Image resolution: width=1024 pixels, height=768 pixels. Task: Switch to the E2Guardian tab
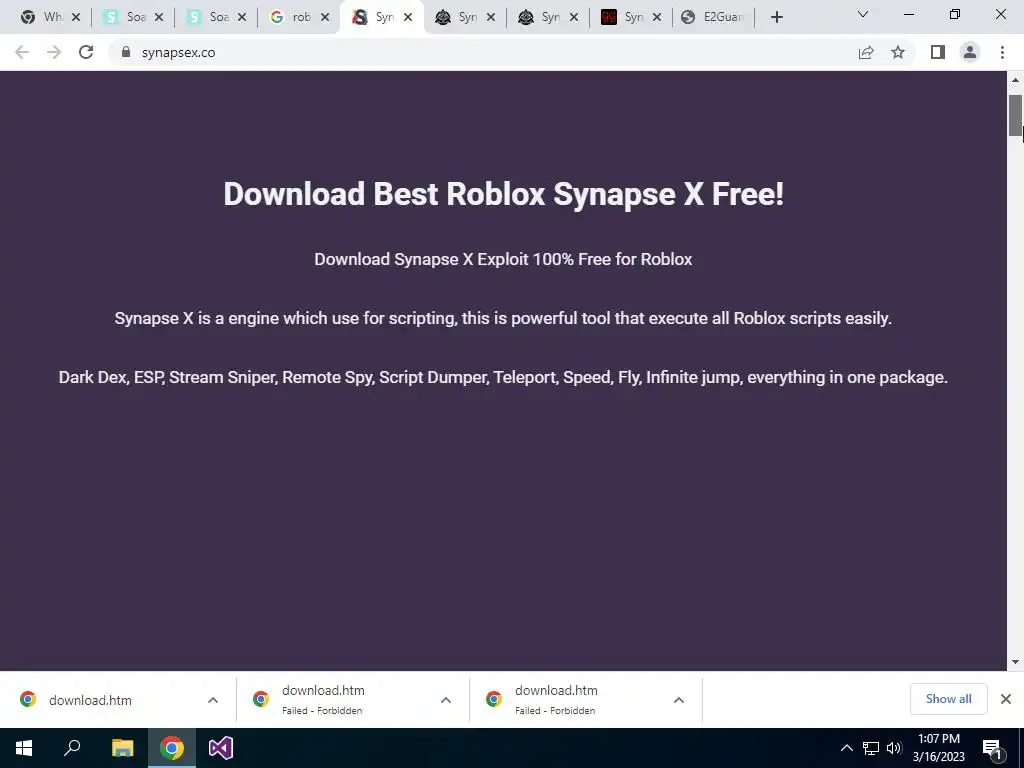[713, 17]
